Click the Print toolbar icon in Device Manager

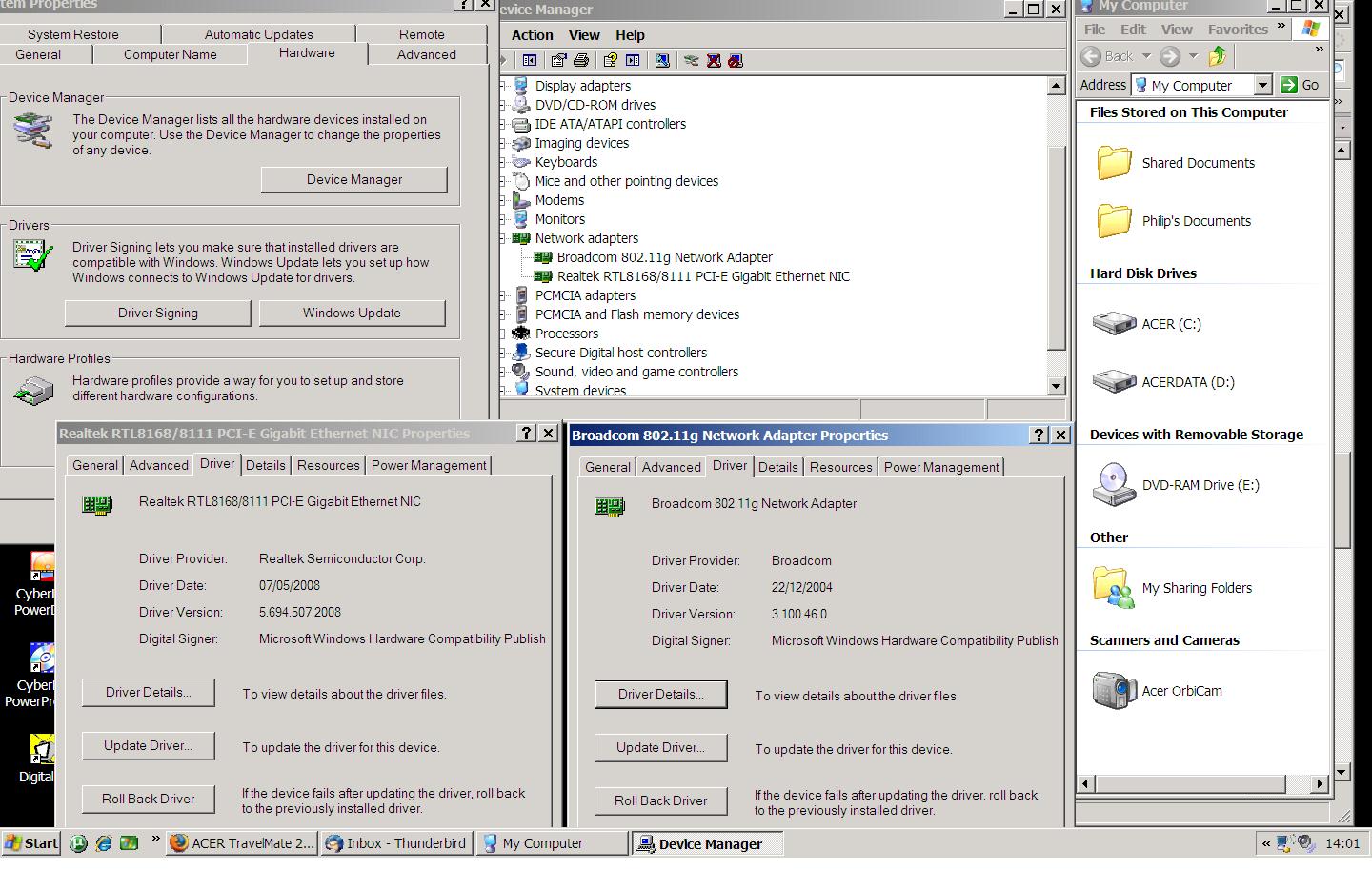click(x=580, y=60)
